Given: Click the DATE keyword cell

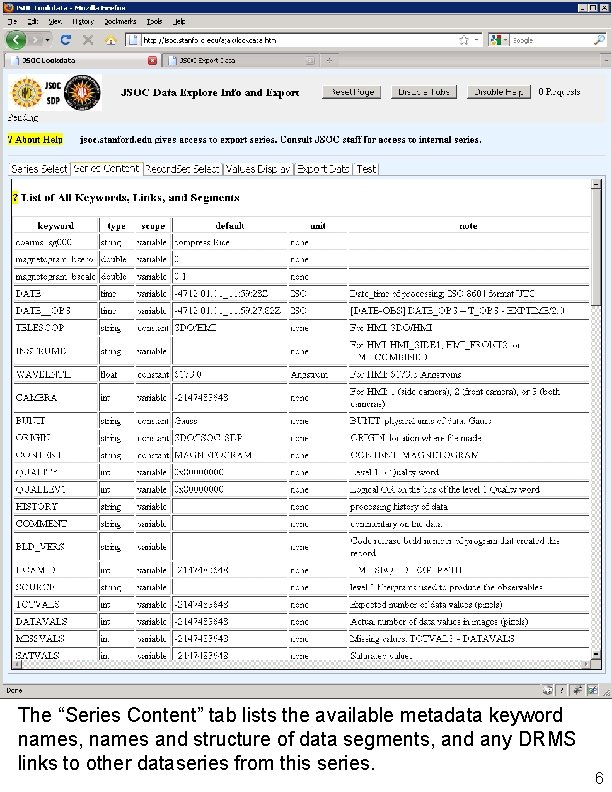Looking at the screenshot, I should click(56, 293).
